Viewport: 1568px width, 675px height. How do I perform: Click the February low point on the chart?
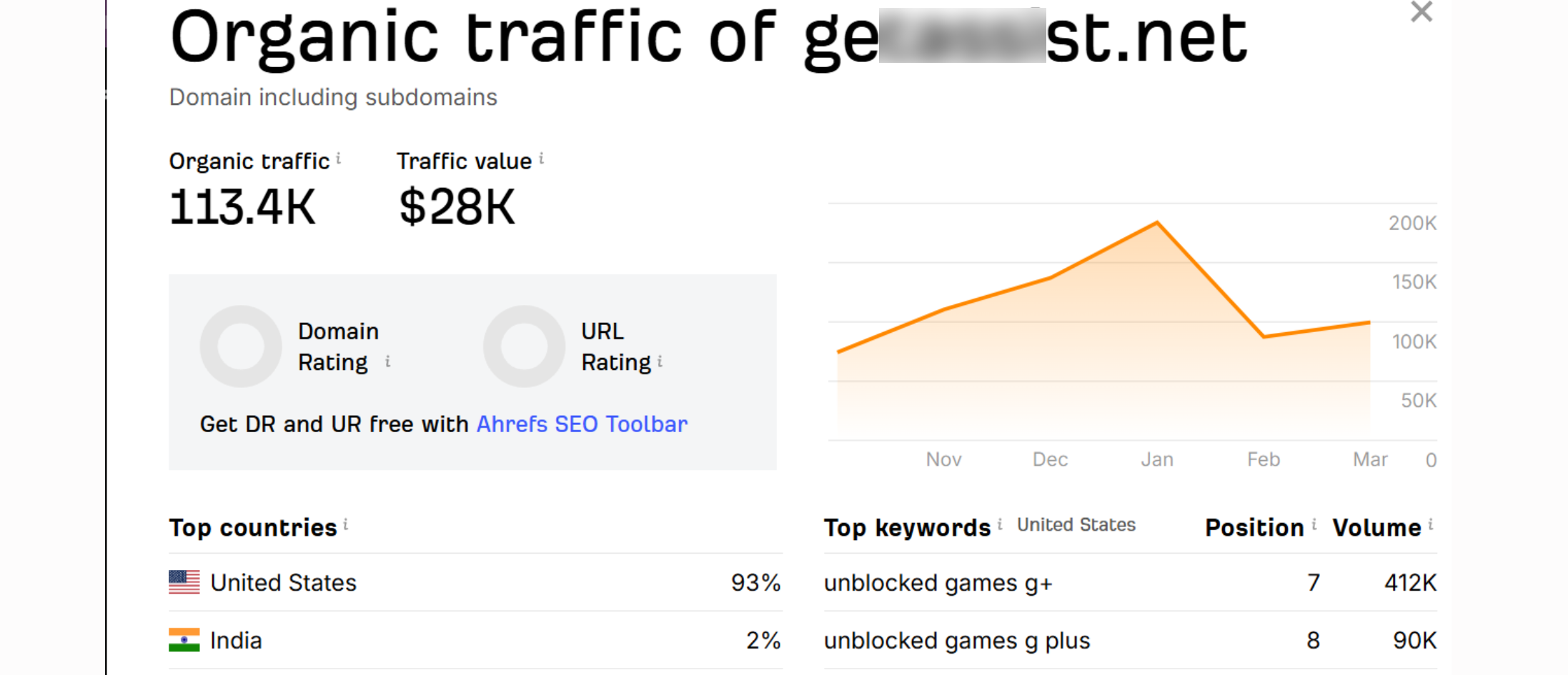click(1264, 336)
